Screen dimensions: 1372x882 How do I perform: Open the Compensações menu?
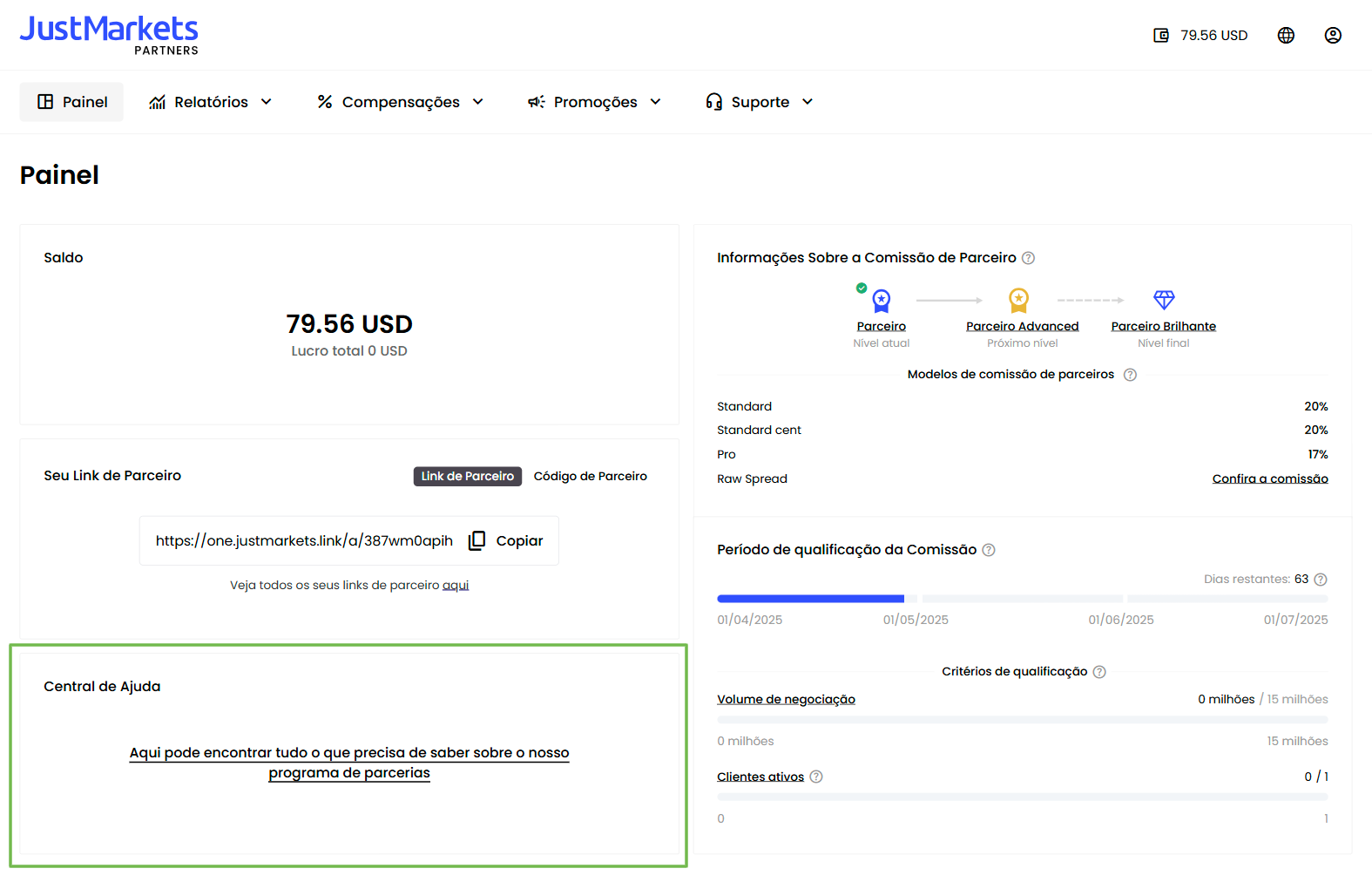click(401, 102)
